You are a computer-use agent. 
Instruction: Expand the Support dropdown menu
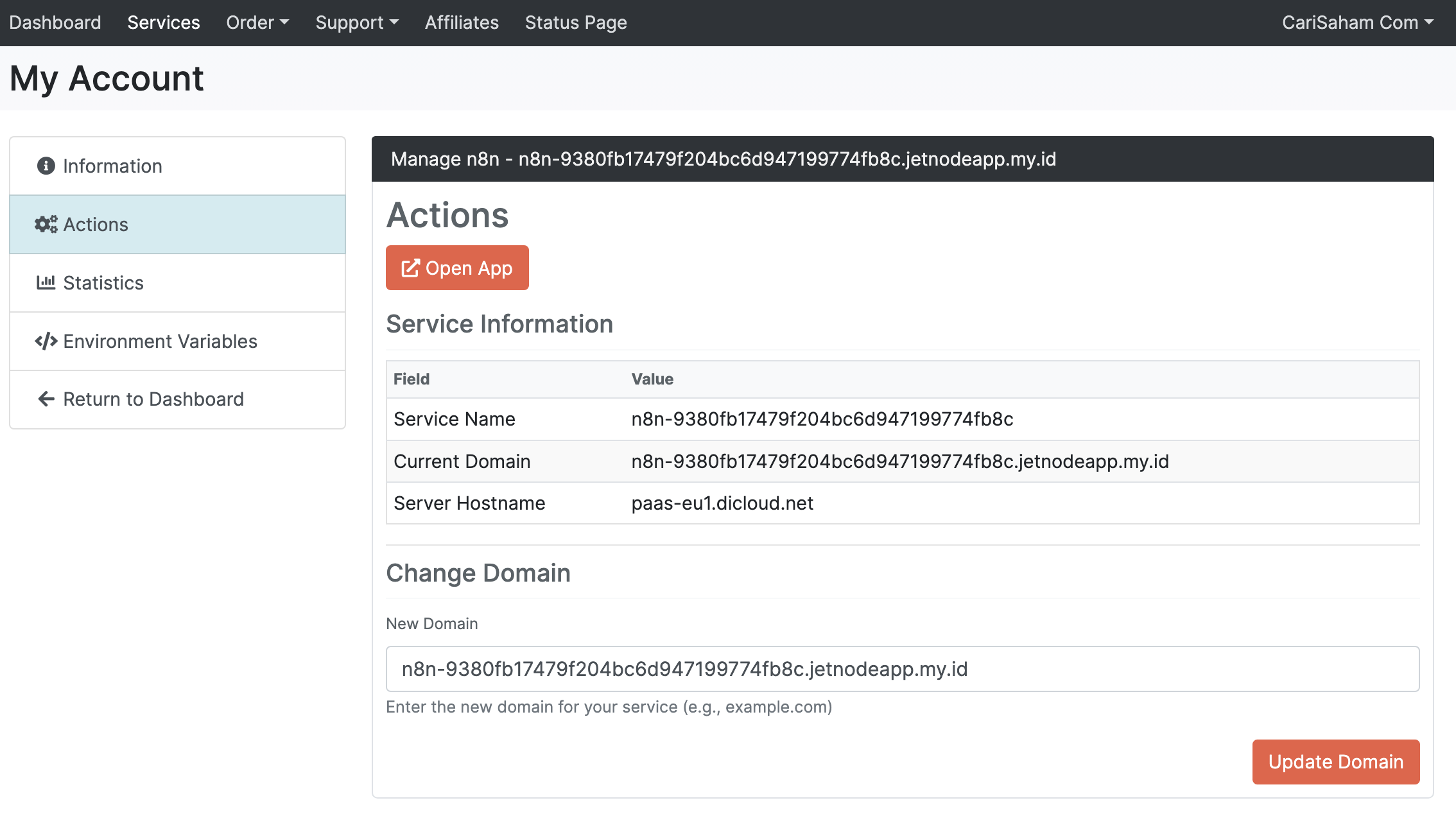coord(357,22)
